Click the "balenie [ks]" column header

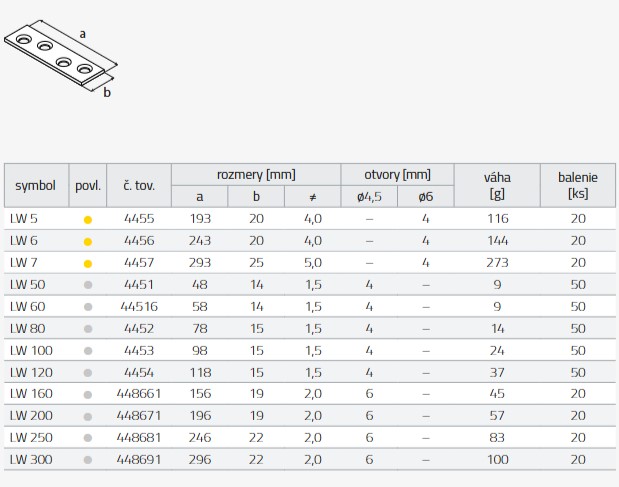578,185
